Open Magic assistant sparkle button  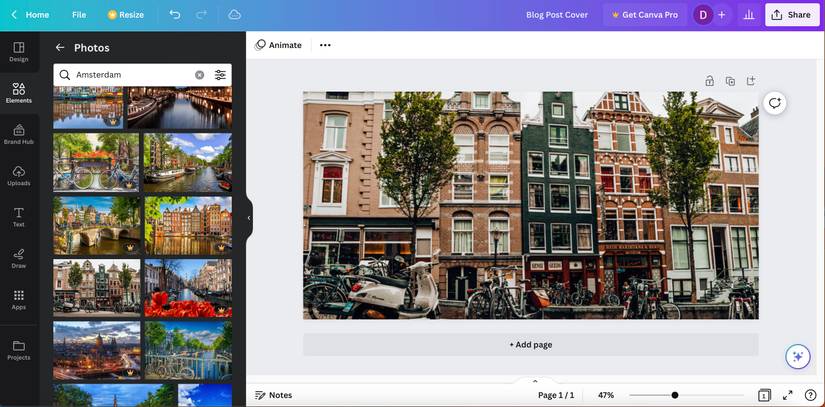(798, 357)
